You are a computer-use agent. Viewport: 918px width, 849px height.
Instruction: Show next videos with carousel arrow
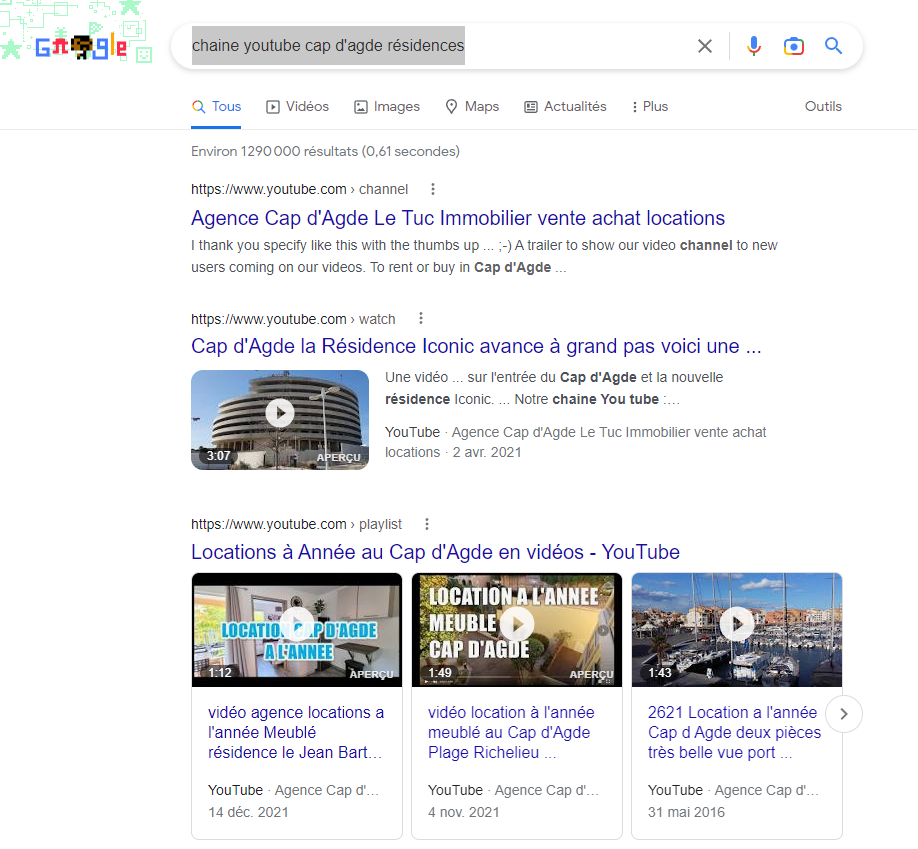(844, 714)
